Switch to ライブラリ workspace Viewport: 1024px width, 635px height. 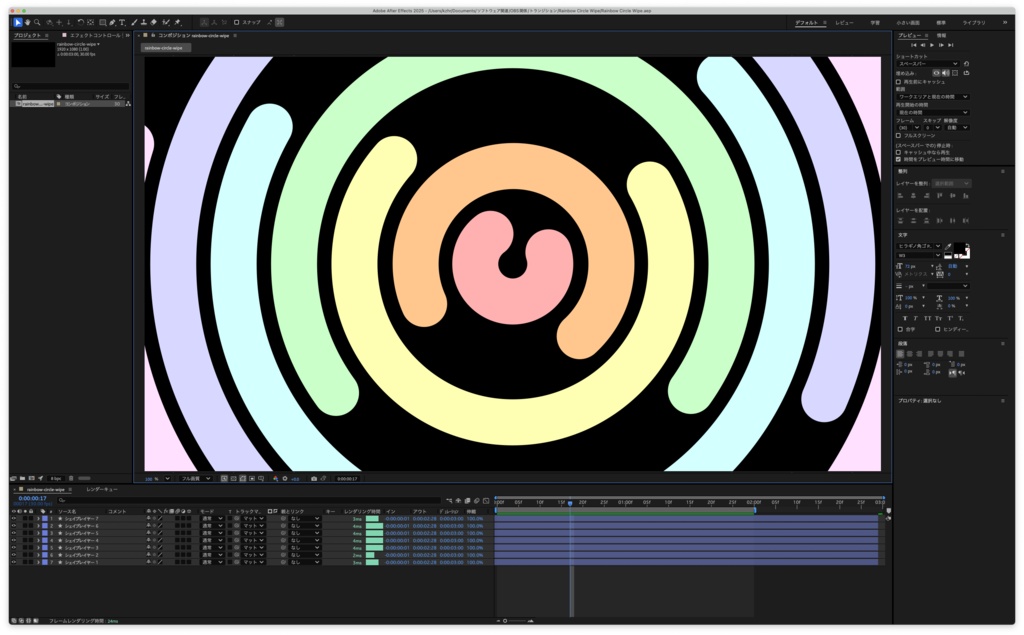coord(973,22)
